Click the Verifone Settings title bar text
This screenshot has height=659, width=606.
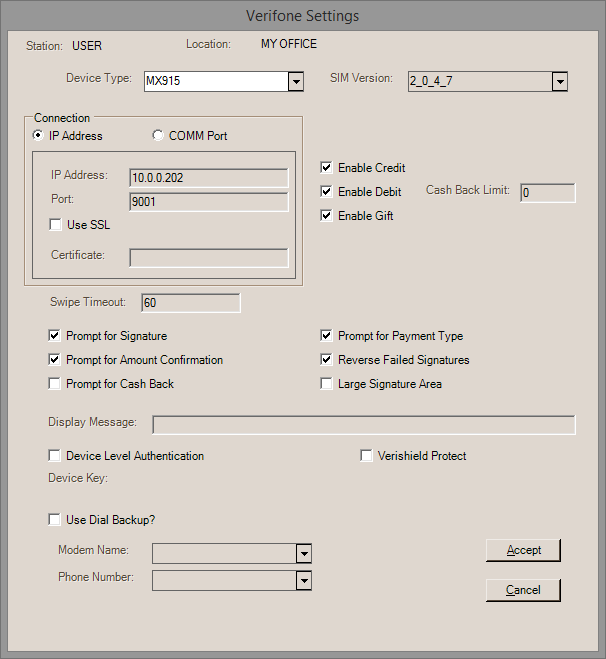coord(303,16)
